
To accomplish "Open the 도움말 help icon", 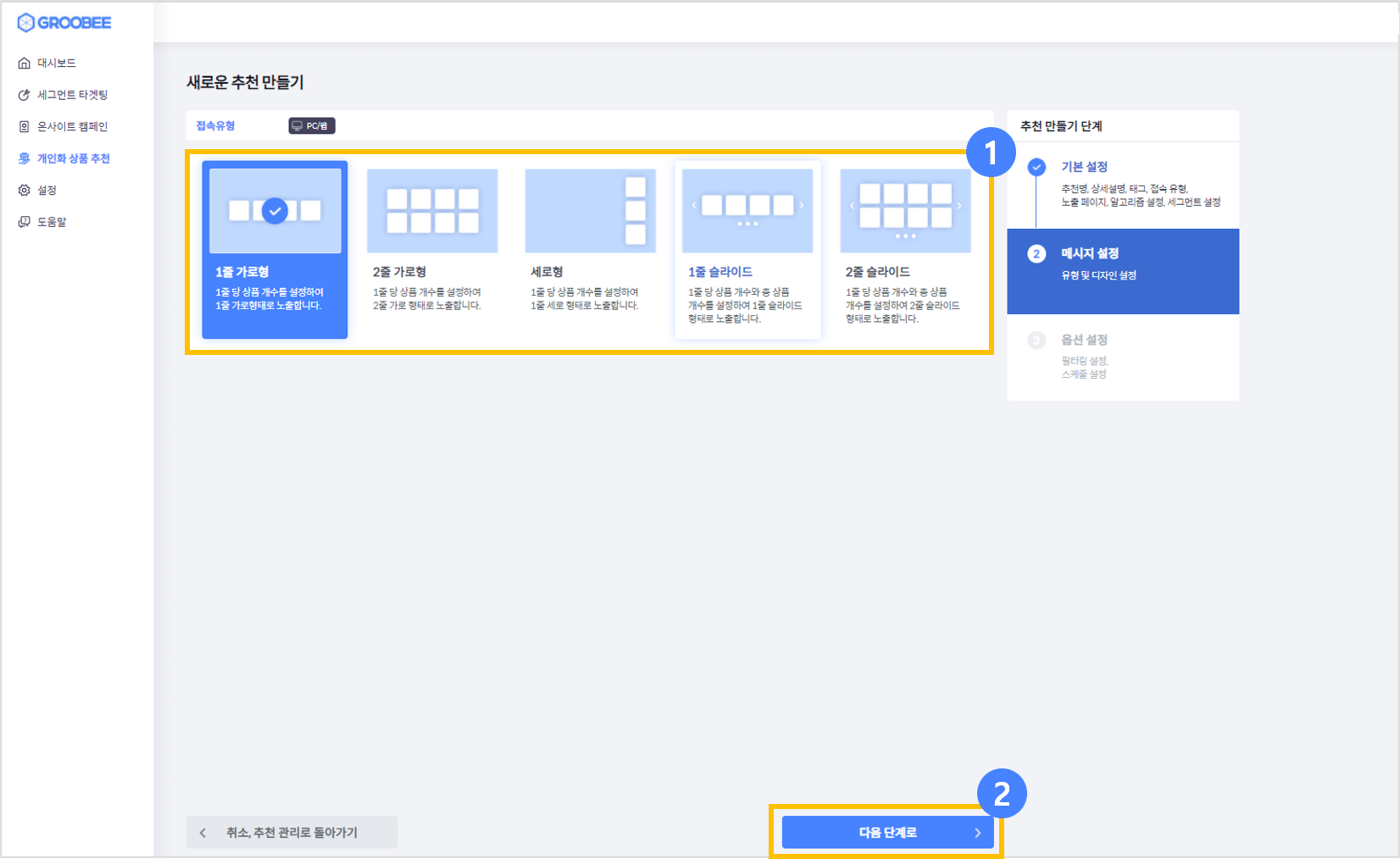I will point(24,222).
